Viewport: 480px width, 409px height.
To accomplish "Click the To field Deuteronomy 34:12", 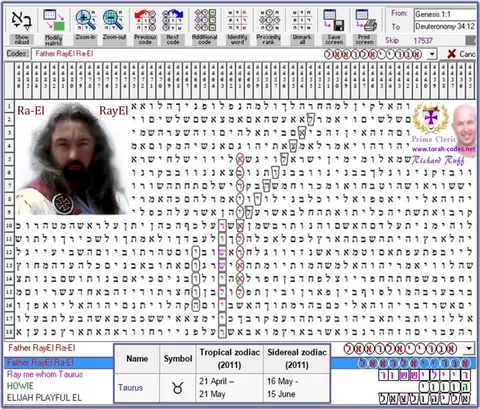I will pyautogui.click(x=445, y=26).
